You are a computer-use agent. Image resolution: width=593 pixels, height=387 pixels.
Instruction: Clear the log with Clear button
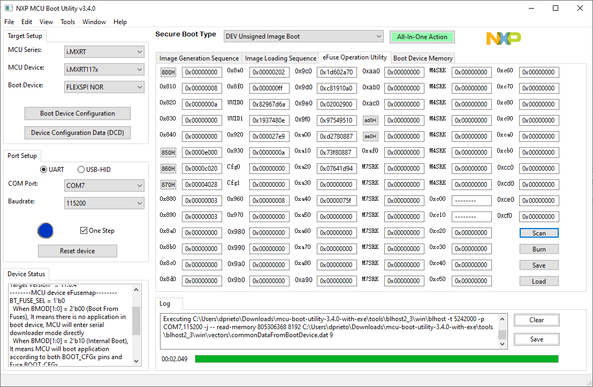tap(536, 320)
